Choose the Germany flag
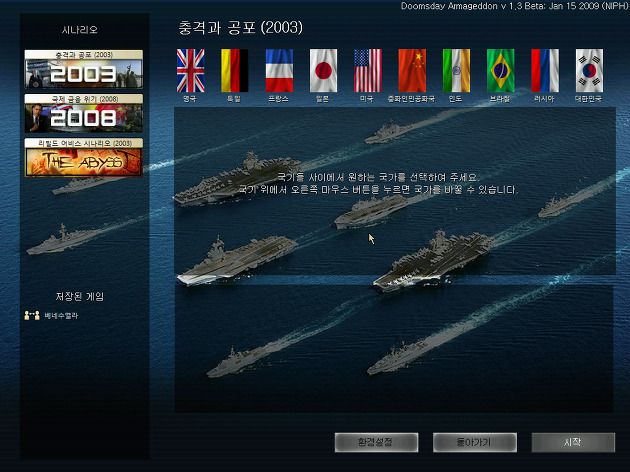Screen dimensions: 630x472 tap(235, 71)
